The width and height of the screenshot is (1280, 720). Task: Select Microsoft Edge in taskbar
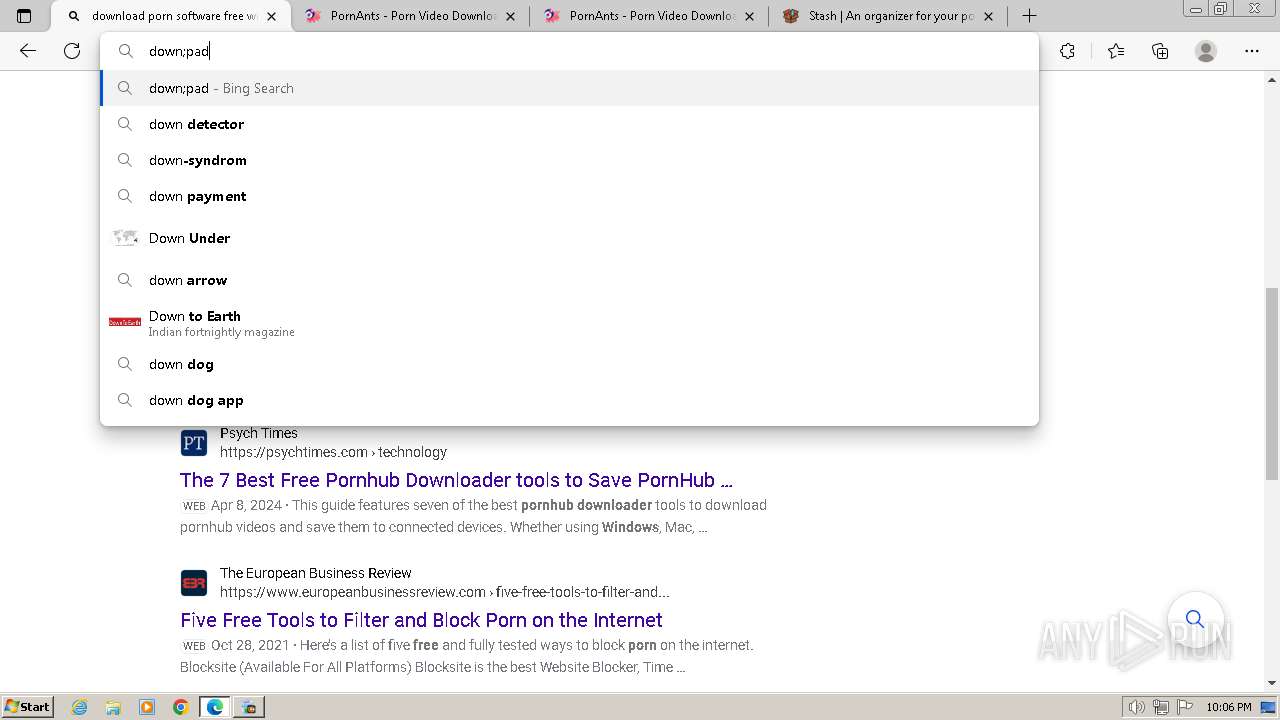215,707
